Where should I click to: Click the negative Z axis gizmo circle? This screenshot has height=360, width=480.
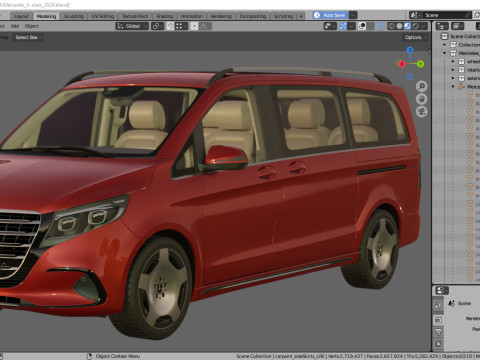click(410, 77)
